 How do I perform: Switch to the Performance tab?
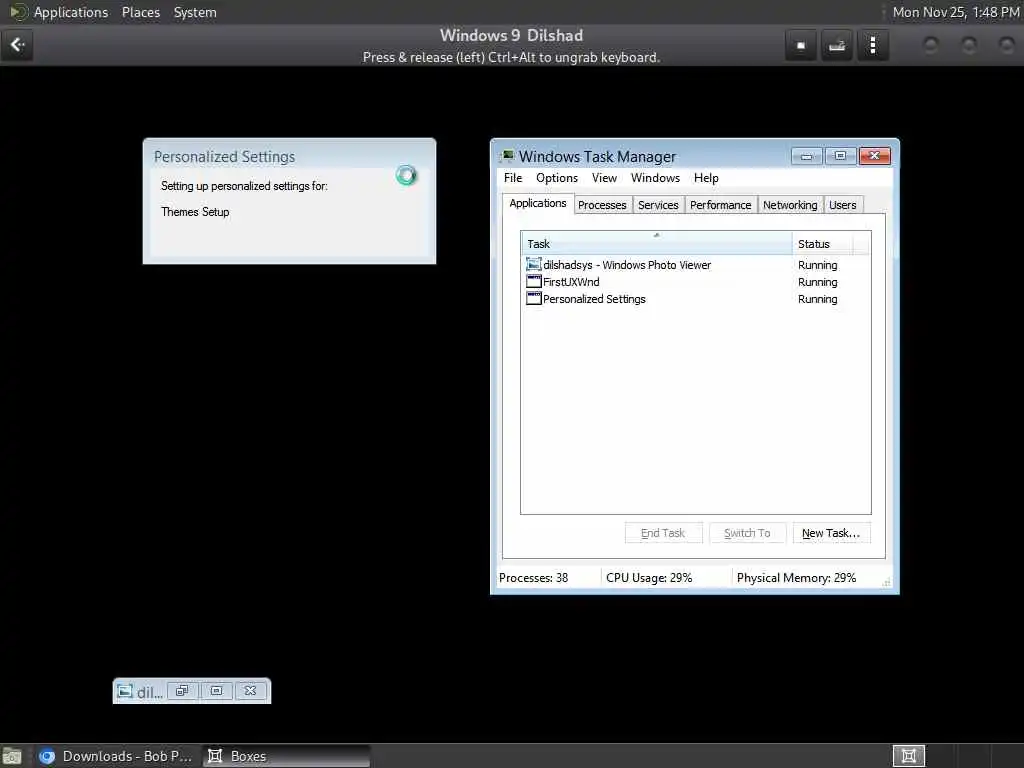pos(720,205)
